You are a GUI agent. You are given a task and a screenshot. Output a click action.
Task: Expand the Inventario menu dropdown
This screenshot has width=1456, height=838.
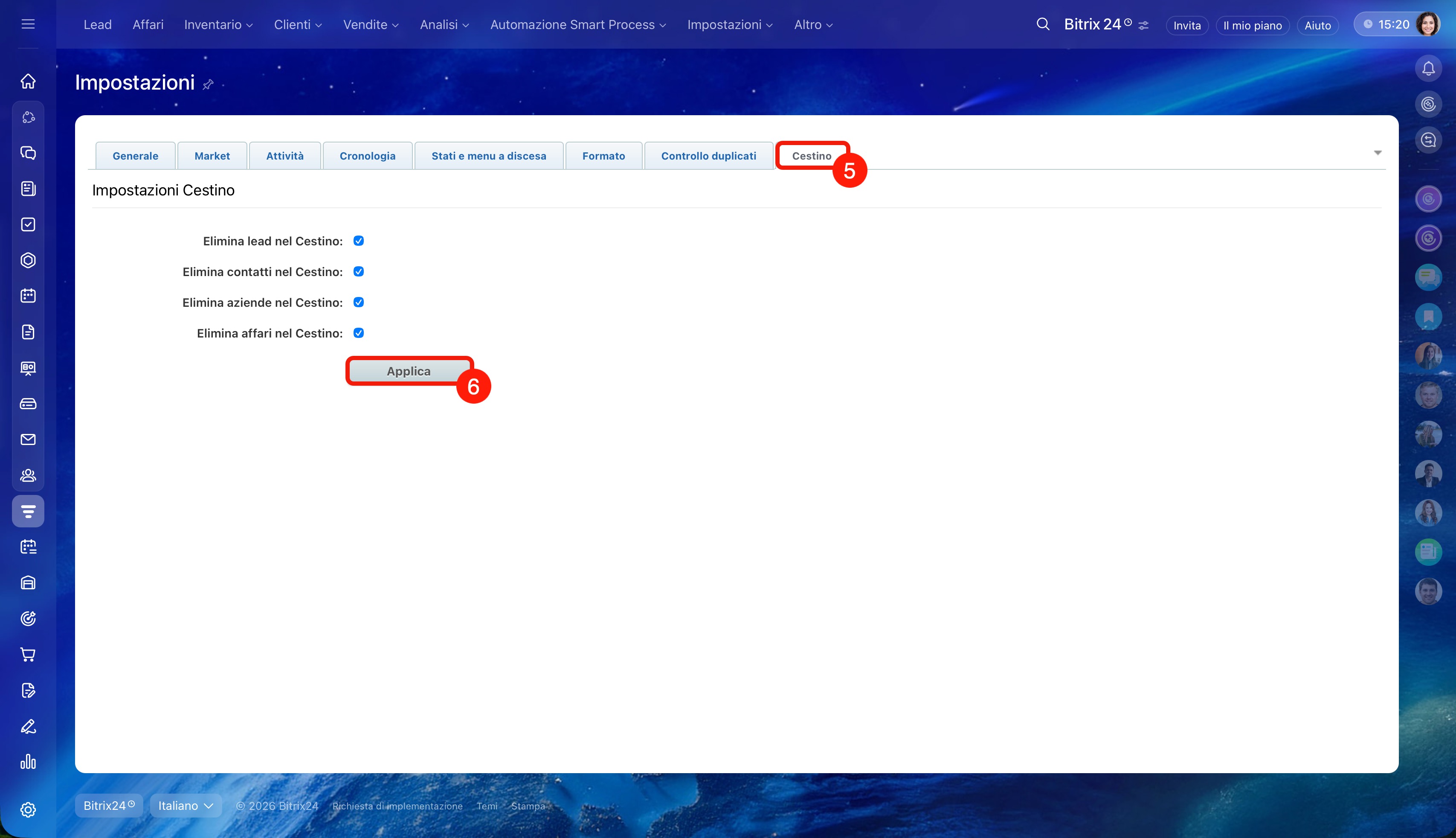coord(218,25)
